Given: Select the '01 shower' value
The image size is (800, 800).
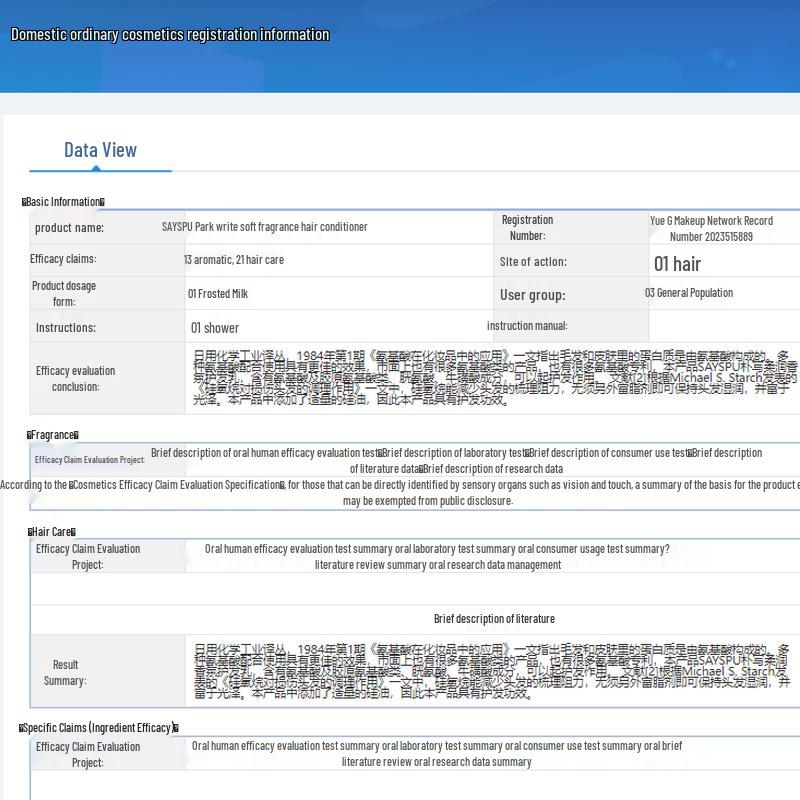Looking at the screenshot, I should (215, 328).
